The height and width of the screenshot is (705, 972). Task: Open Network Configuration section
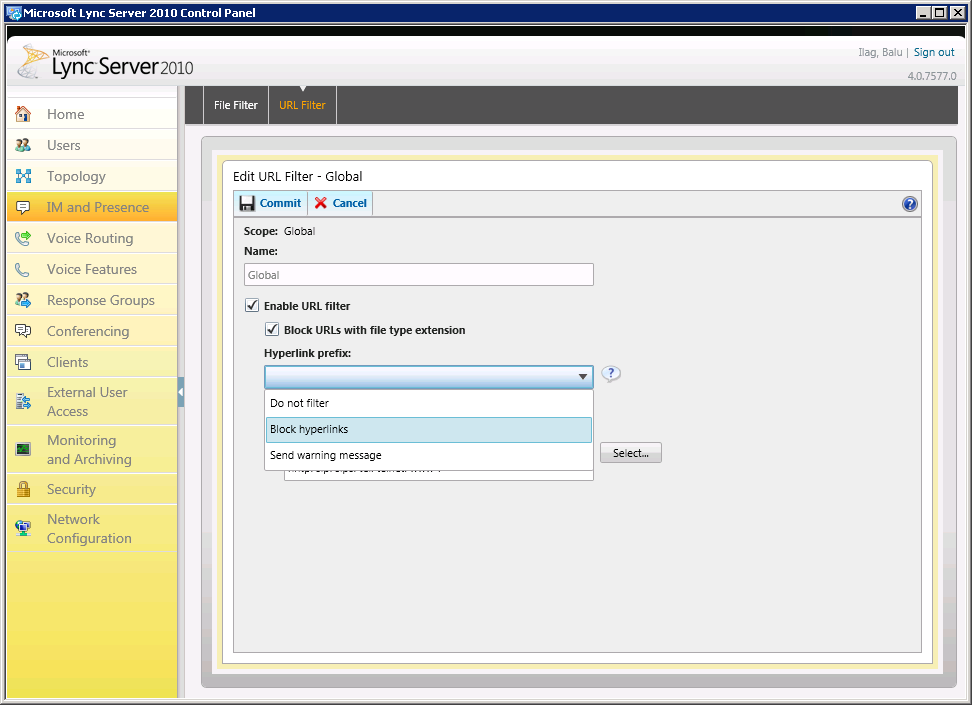coord(92,528)
